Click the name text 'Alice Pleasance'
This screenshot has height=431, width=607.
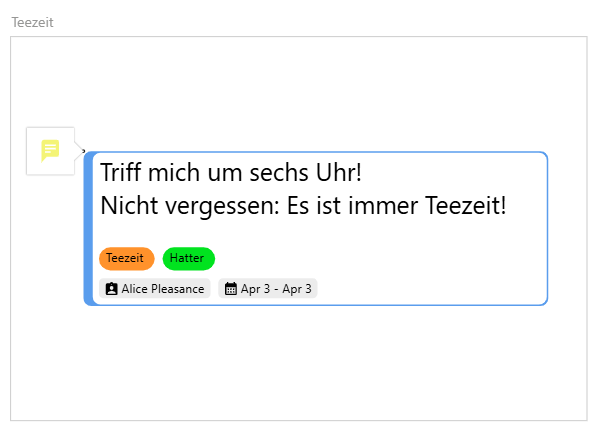click(163, 289)
